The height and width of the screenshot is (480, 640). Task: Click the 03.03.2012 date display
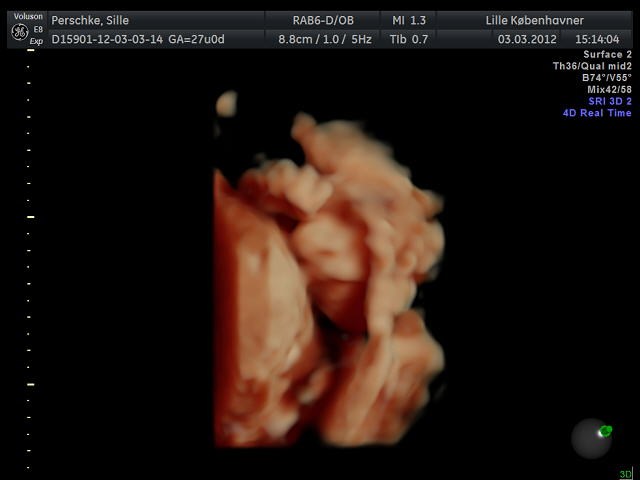click(525, 39)
